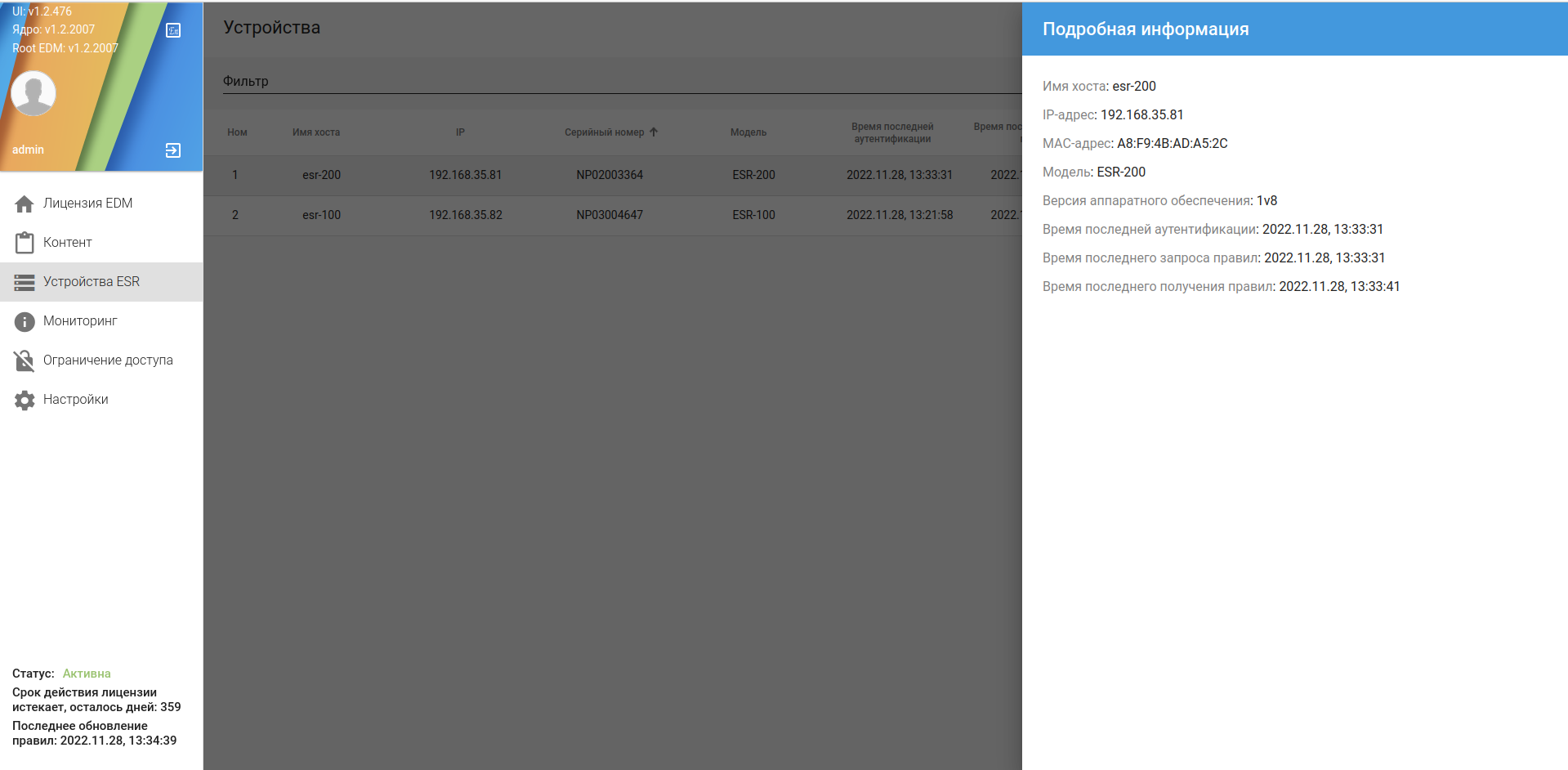Image resolution: width=1568 pixels, height=770 pixels.
Task: Open the Настройки menu item
Action: [x=101, y=400]
